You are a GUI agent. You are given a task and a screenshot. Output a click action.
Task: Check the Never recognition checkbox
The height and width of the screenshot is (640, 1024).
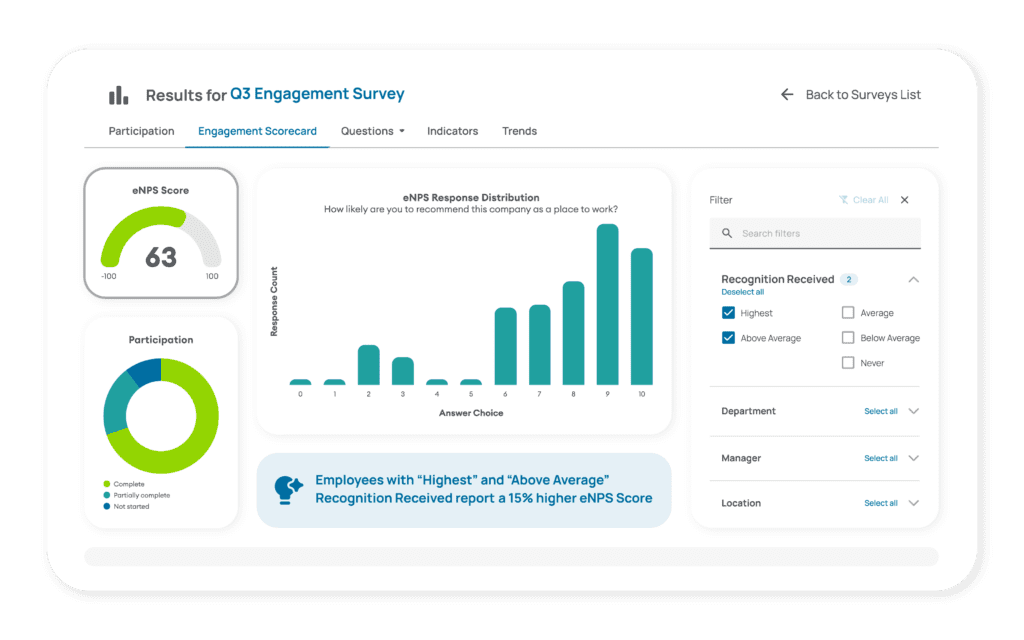coord(848,363)
